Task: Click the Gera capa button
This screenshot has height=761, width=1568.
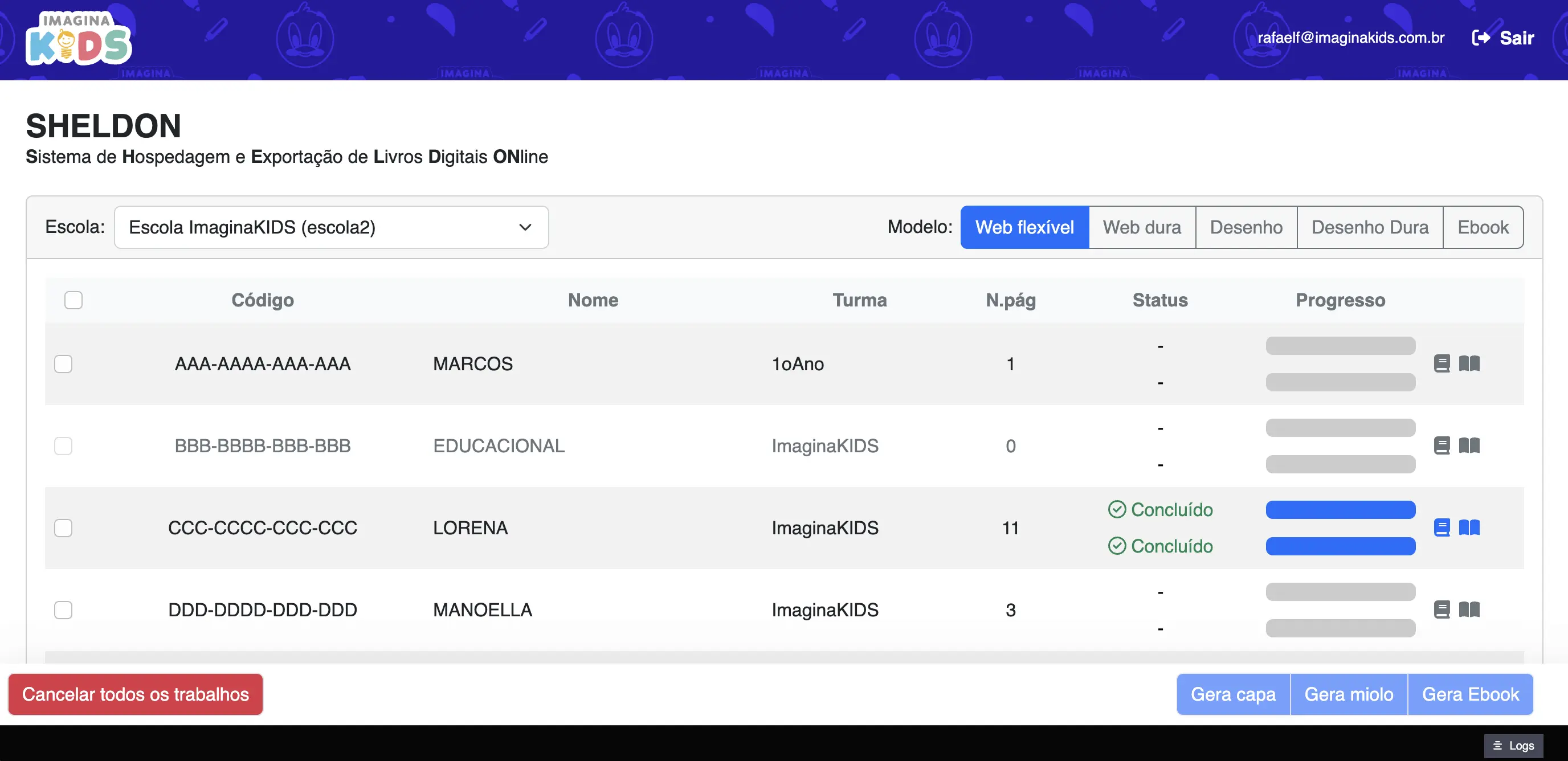Action: click(x=1232, y=694)
